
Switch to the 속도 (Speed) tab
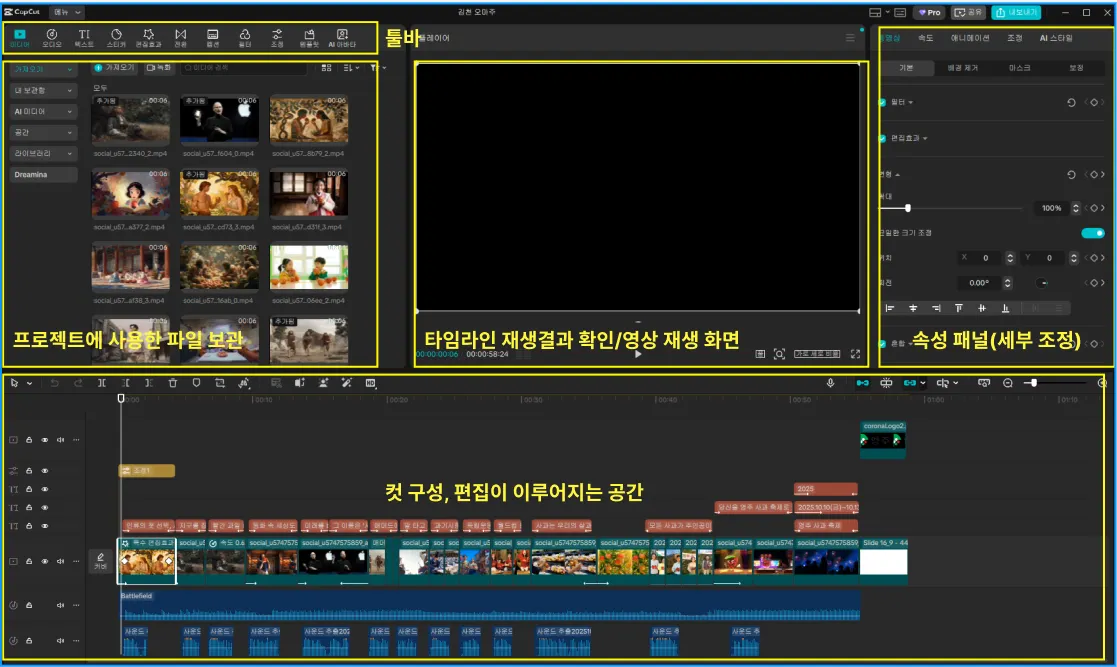pyautogui.click(x=925, y=38)
